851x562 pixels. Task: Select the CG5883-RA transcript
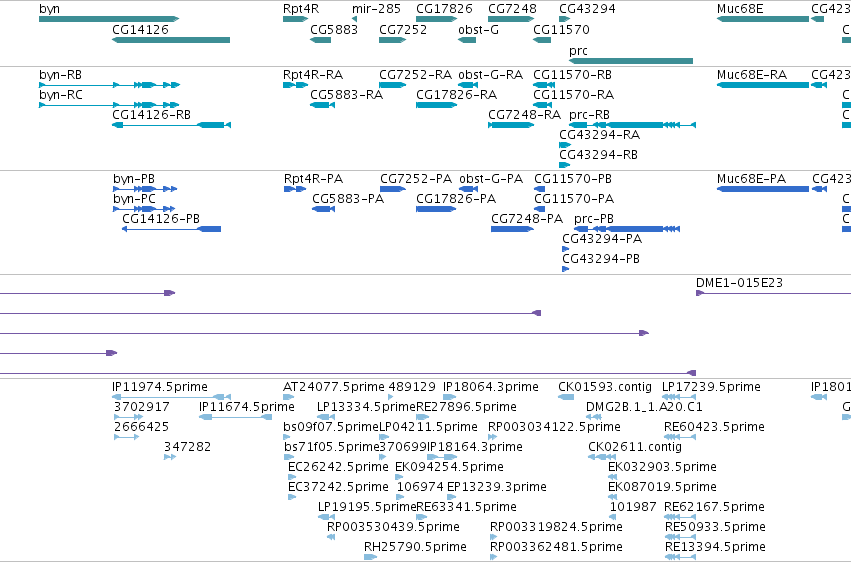(322, 105)
